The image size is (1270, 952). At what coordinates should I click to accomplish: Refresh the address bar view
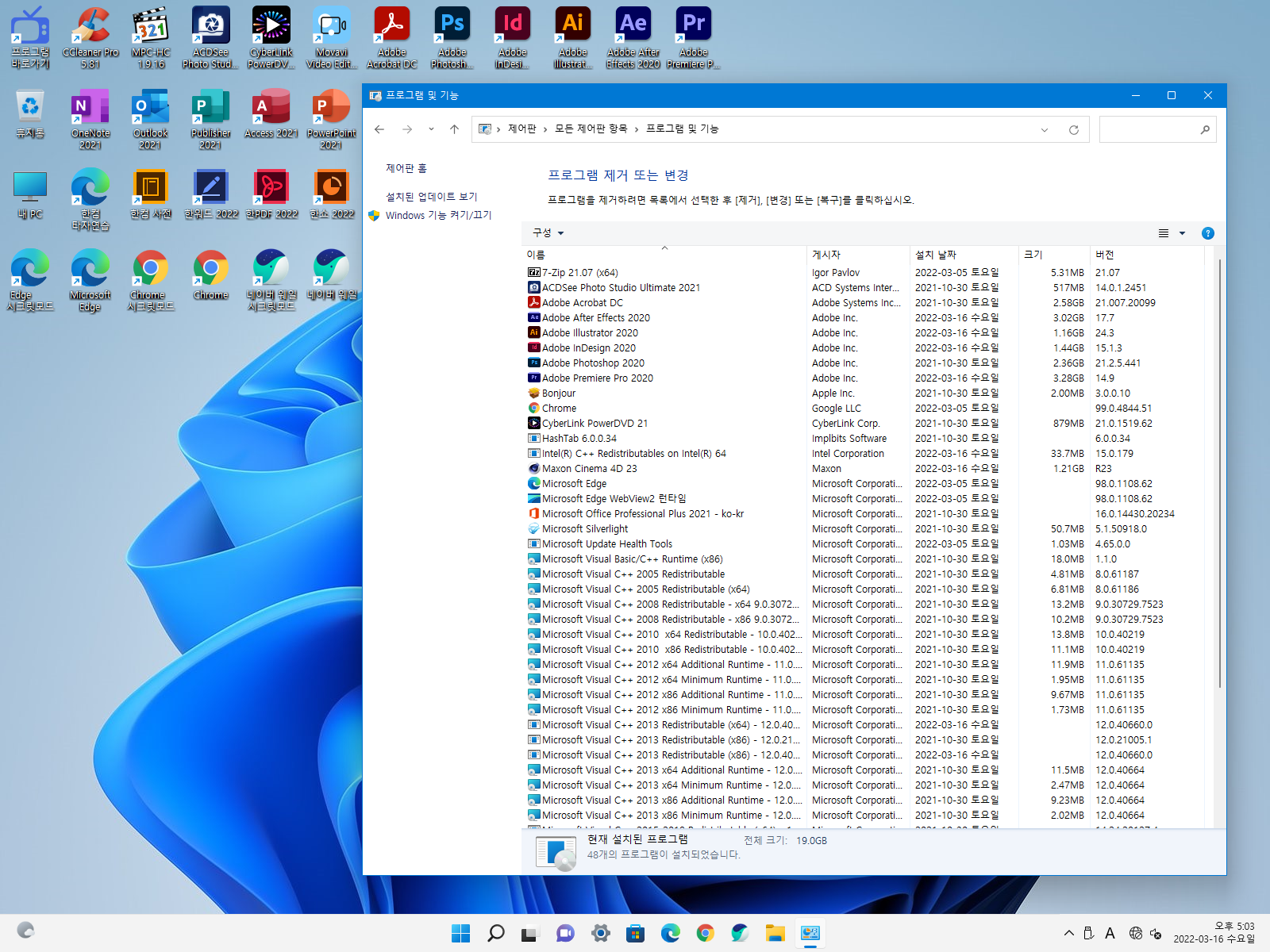[x=1073, y=129]
